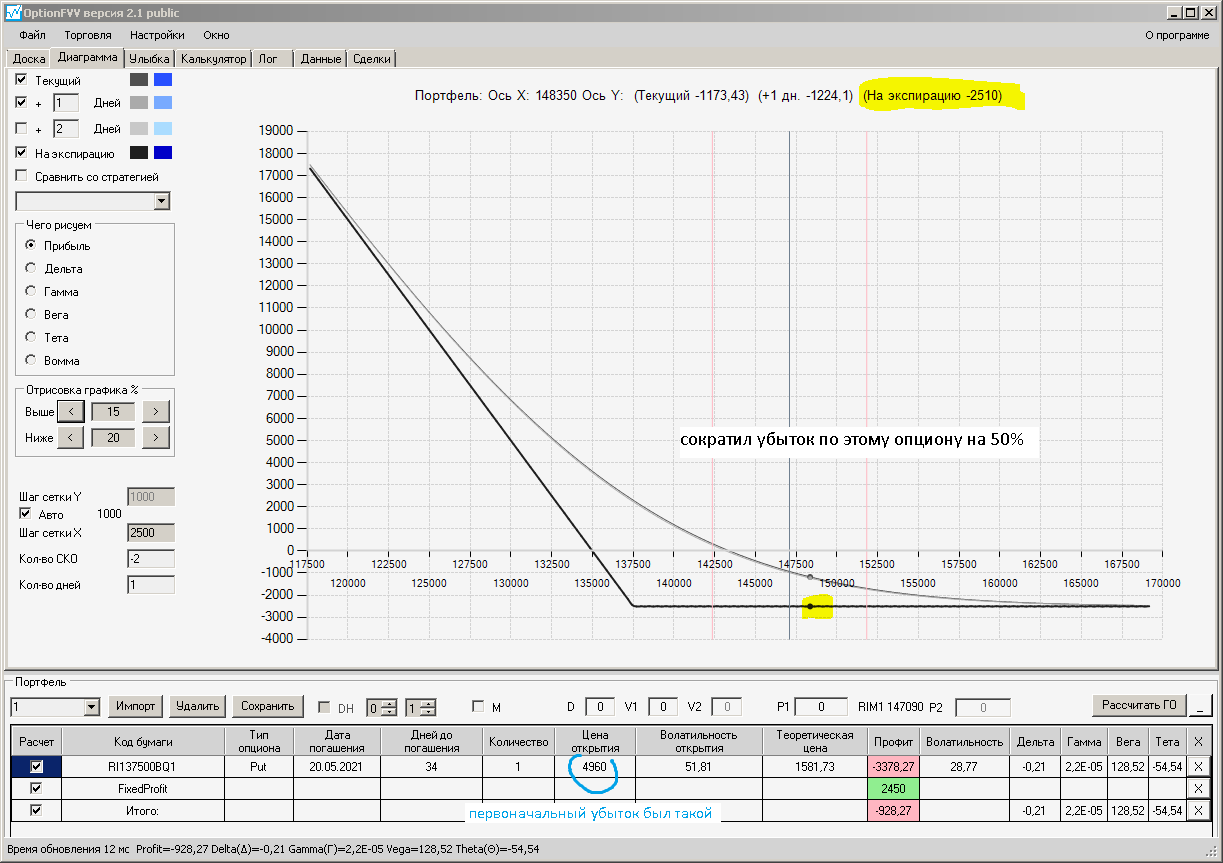Screen dimensions: 1223x863
Task: Click the DH value spinner arrows
Action: click(x=390, y=707)
